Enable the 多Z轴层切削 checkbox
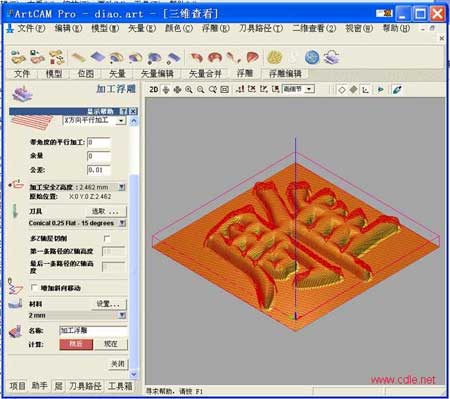450x399 pixels. coord(107,239)
